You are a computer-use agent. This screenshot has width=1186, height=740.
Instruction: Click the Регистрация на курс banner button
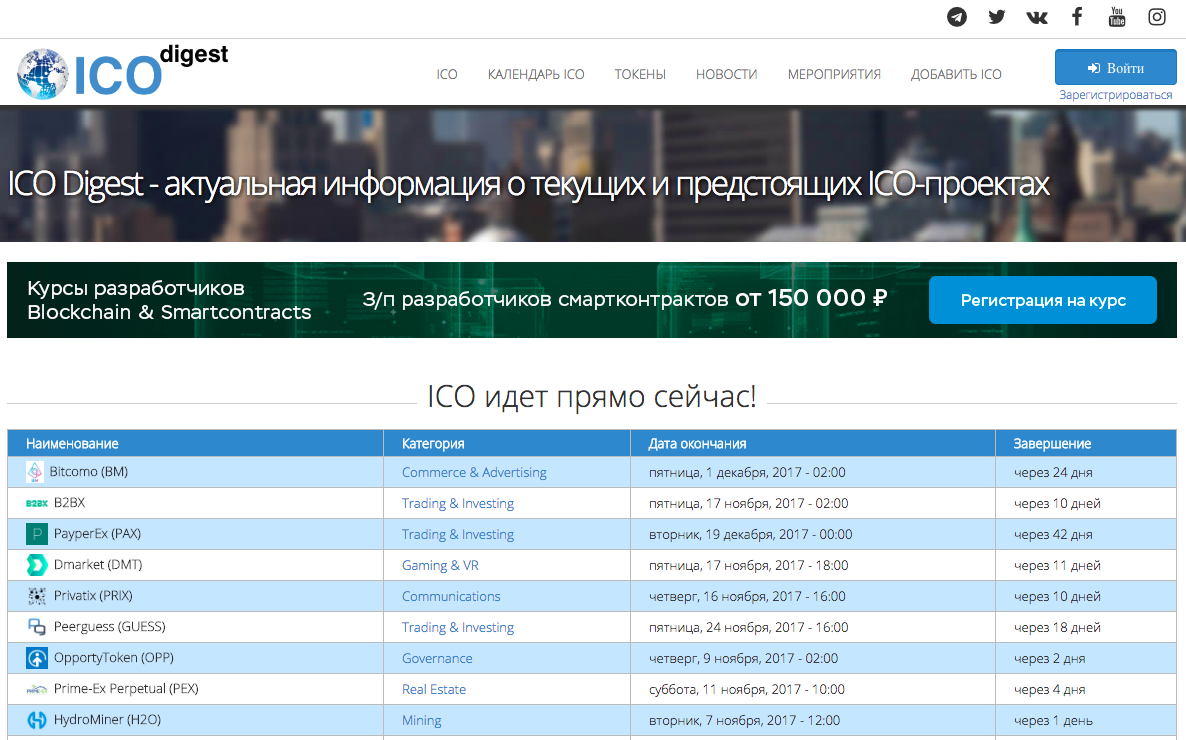(x=1043, y=300)
